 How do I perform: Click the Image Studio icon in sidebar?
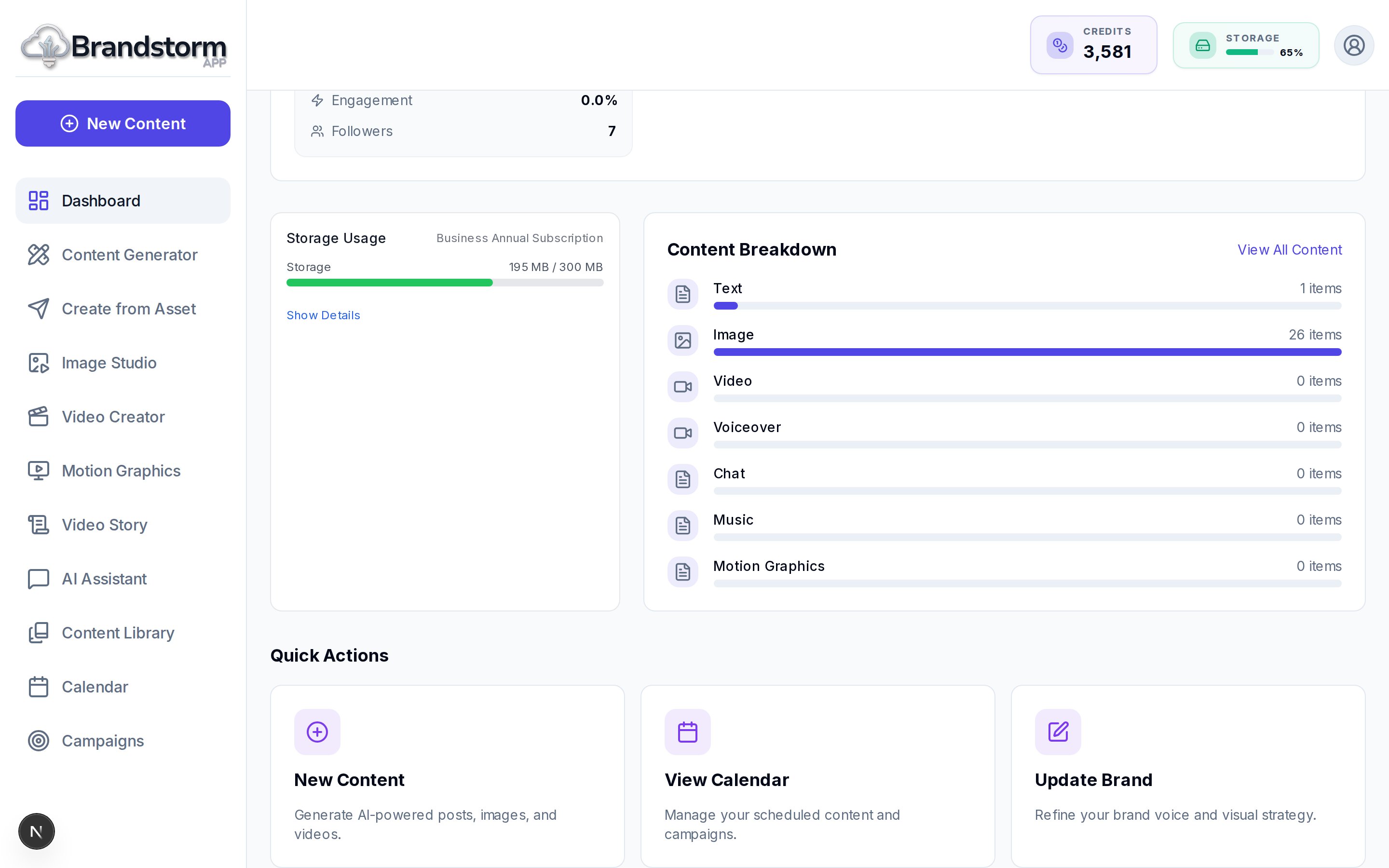click(x=39, y=363)
